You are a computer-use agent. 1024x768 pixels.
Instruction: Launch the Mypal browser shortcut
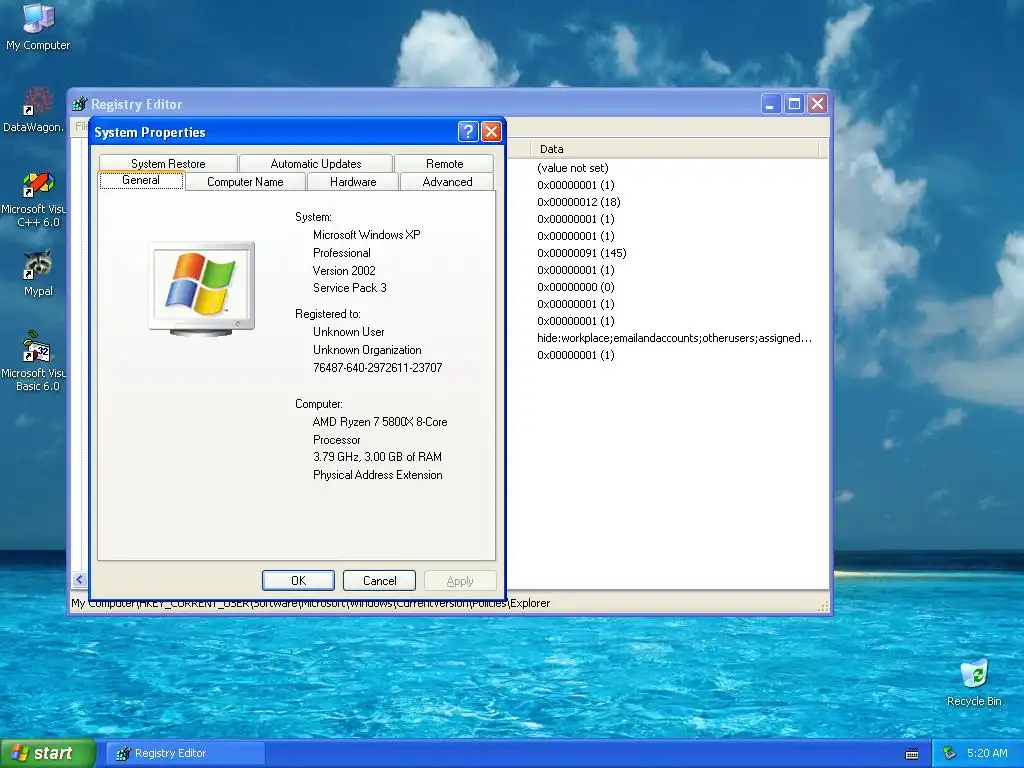point(38,273)
